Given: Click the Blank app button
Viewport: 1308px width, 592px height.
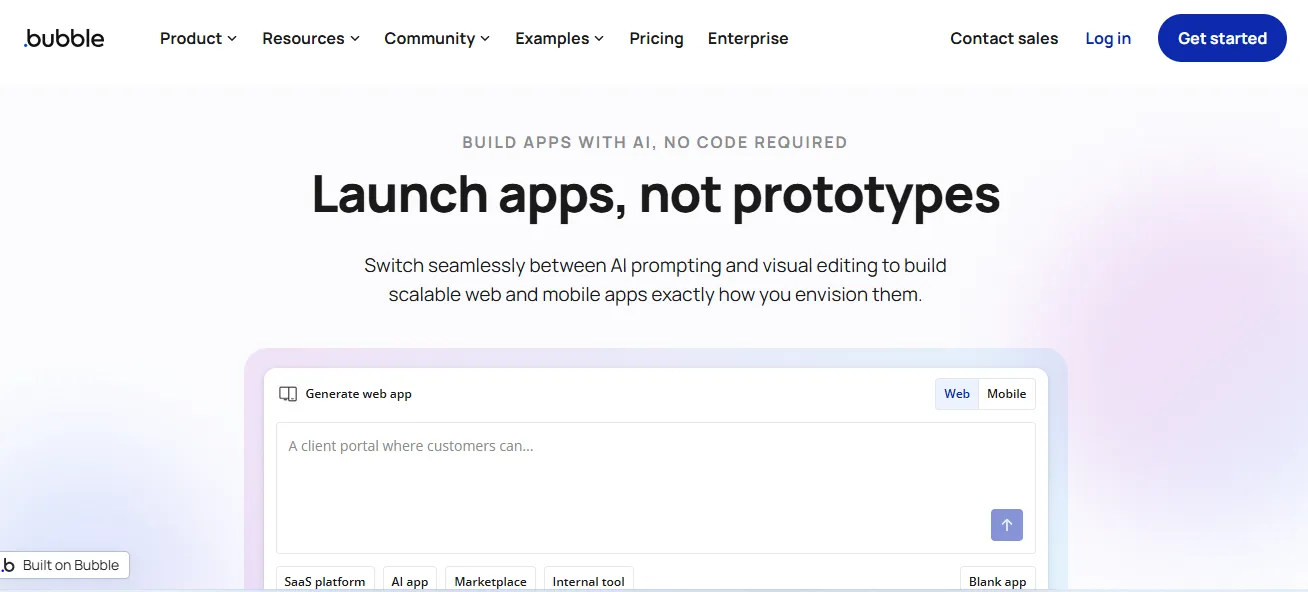Looking at the screenshot, I should (998, 580).
